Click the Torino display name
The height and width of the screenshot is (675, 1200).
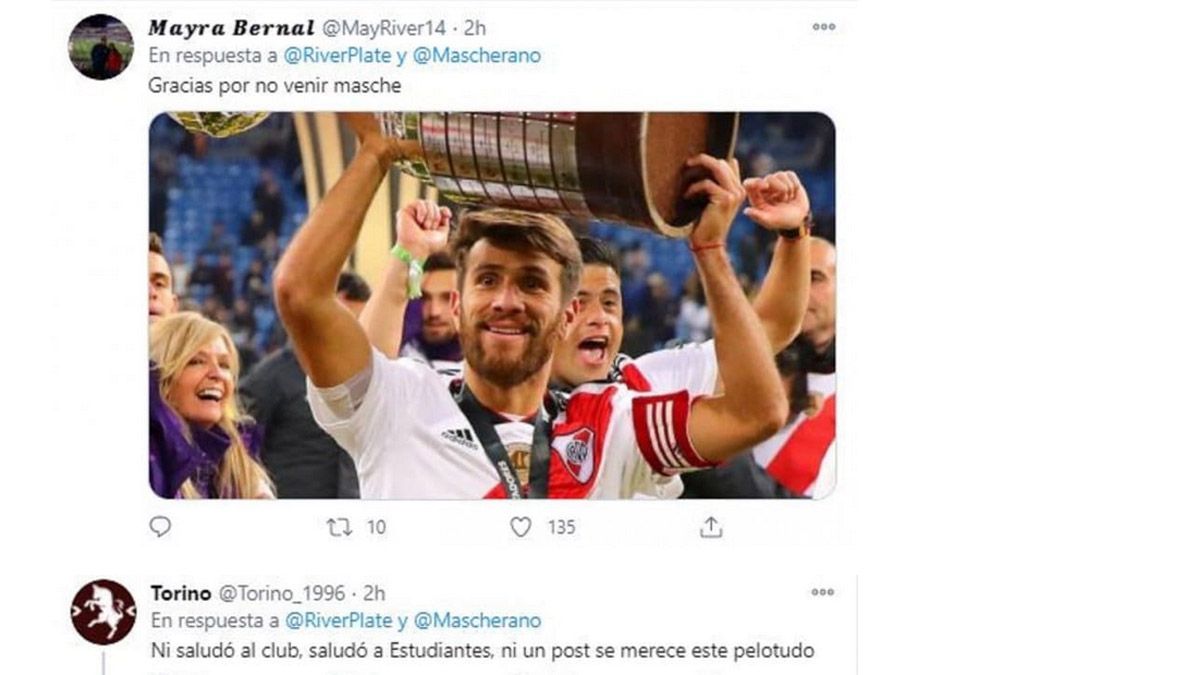pos(181,593)
